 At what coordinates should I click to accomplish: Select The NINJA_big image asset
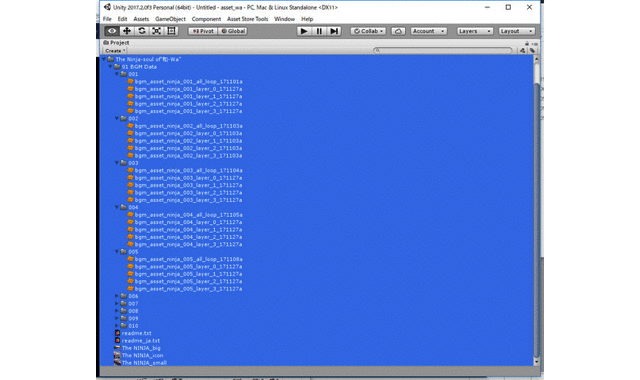tap(141, 348)
